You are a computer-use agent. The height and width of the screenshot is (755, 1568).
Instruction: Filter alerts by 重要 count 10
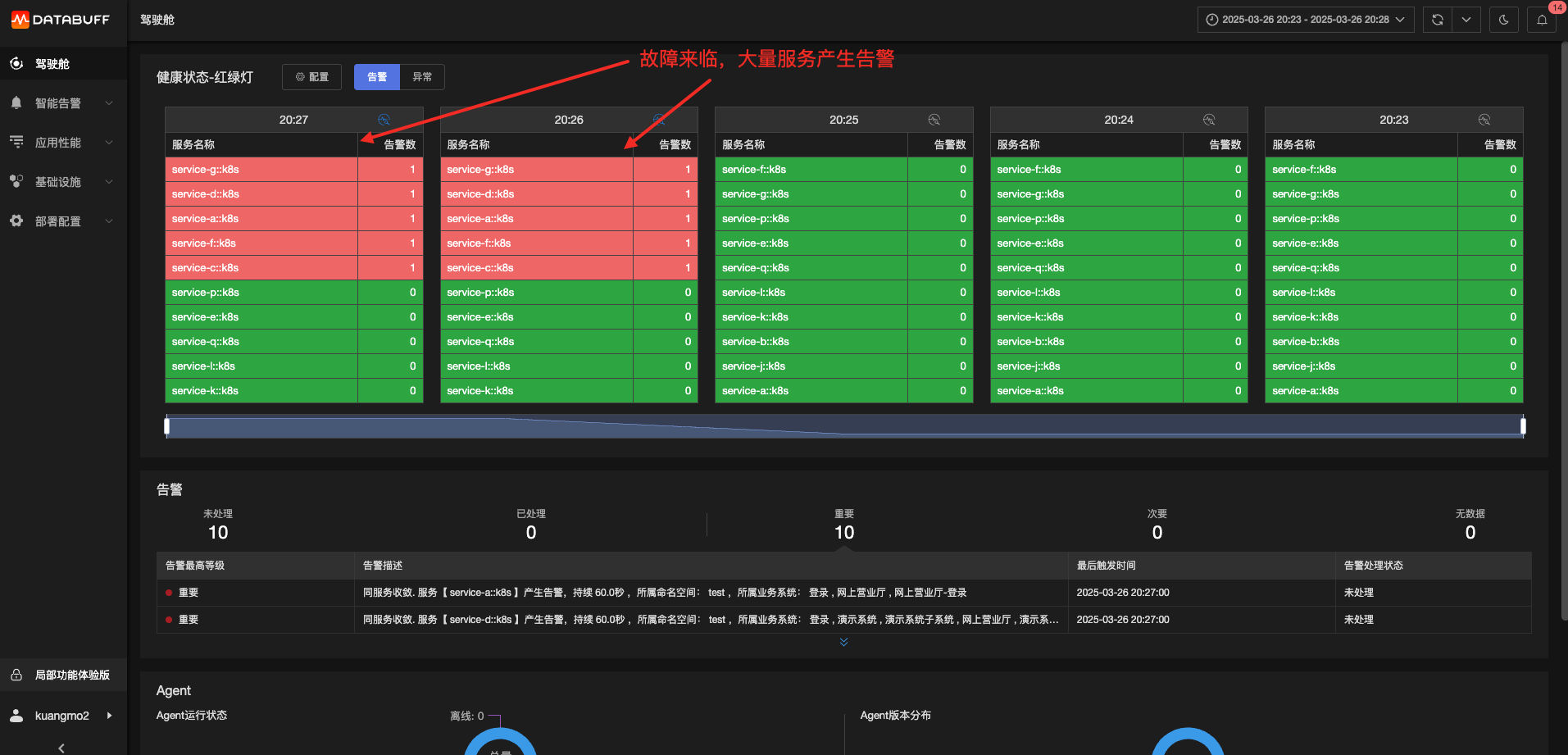pyautogui.click(x=844, y=525)
